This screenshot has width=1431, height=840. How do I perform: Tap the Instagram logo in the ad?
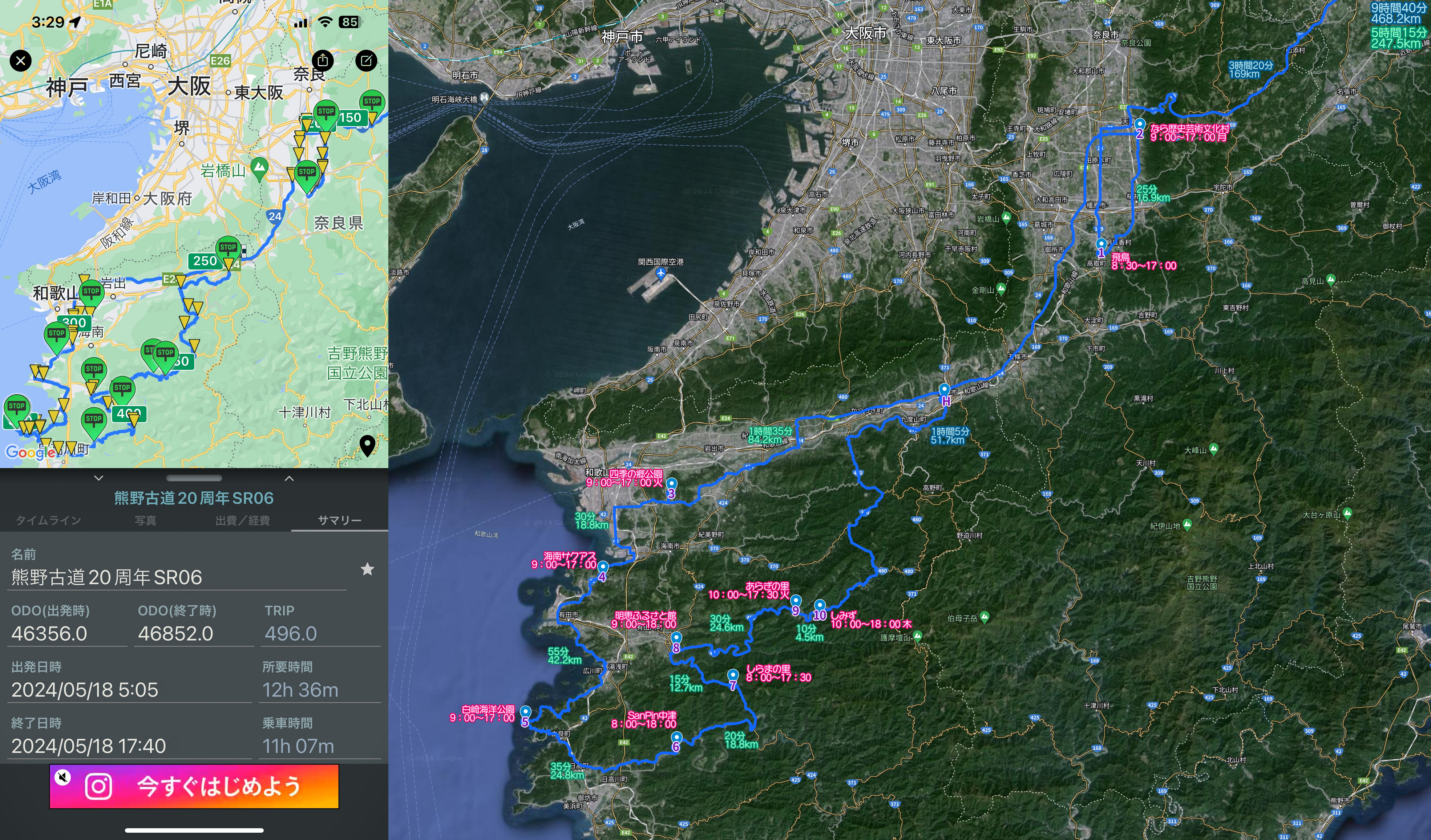point(98,787)
